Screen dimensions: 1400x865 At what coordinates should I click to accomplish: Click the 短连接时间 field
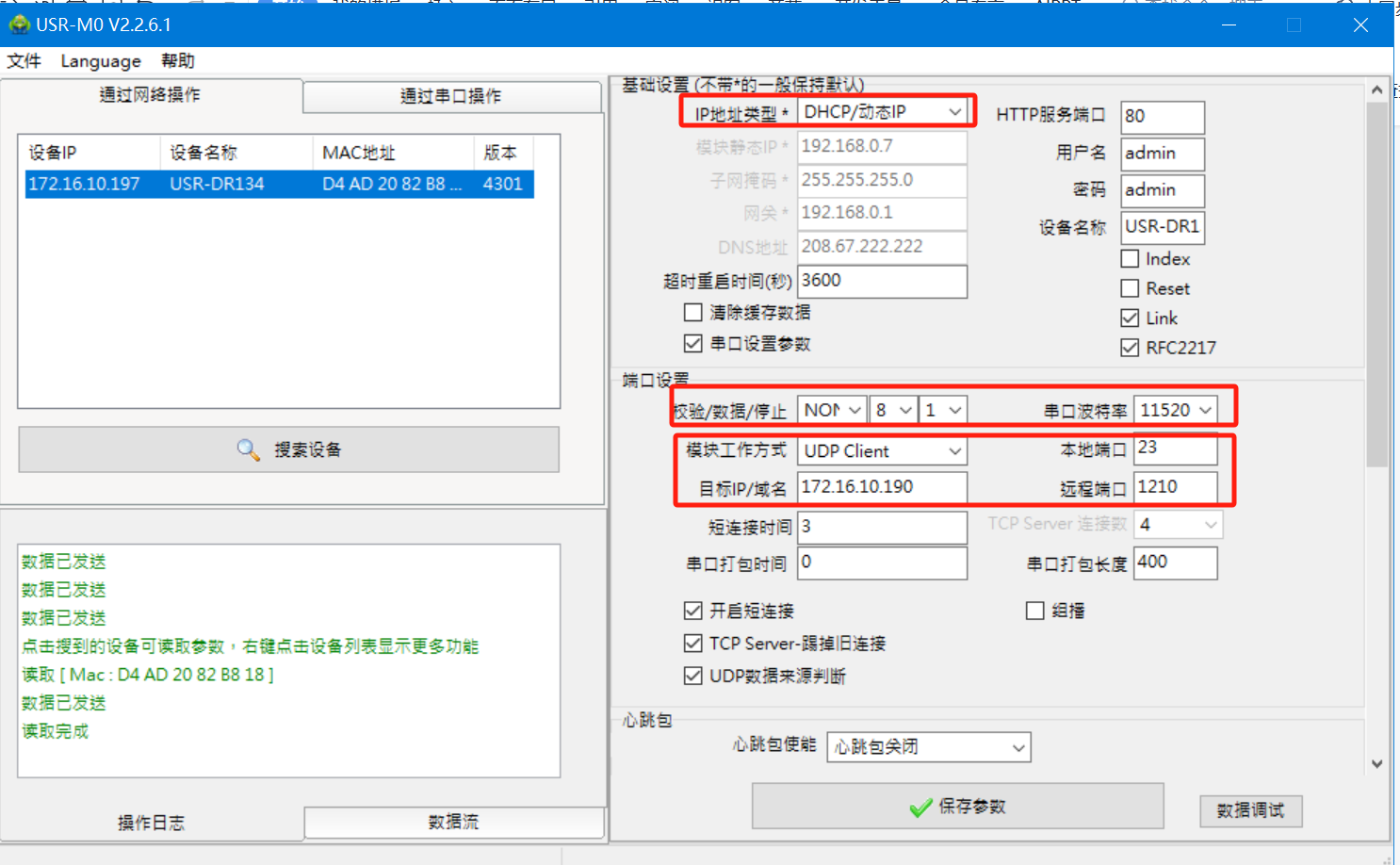pyautogui.click(x=882, y=527)
